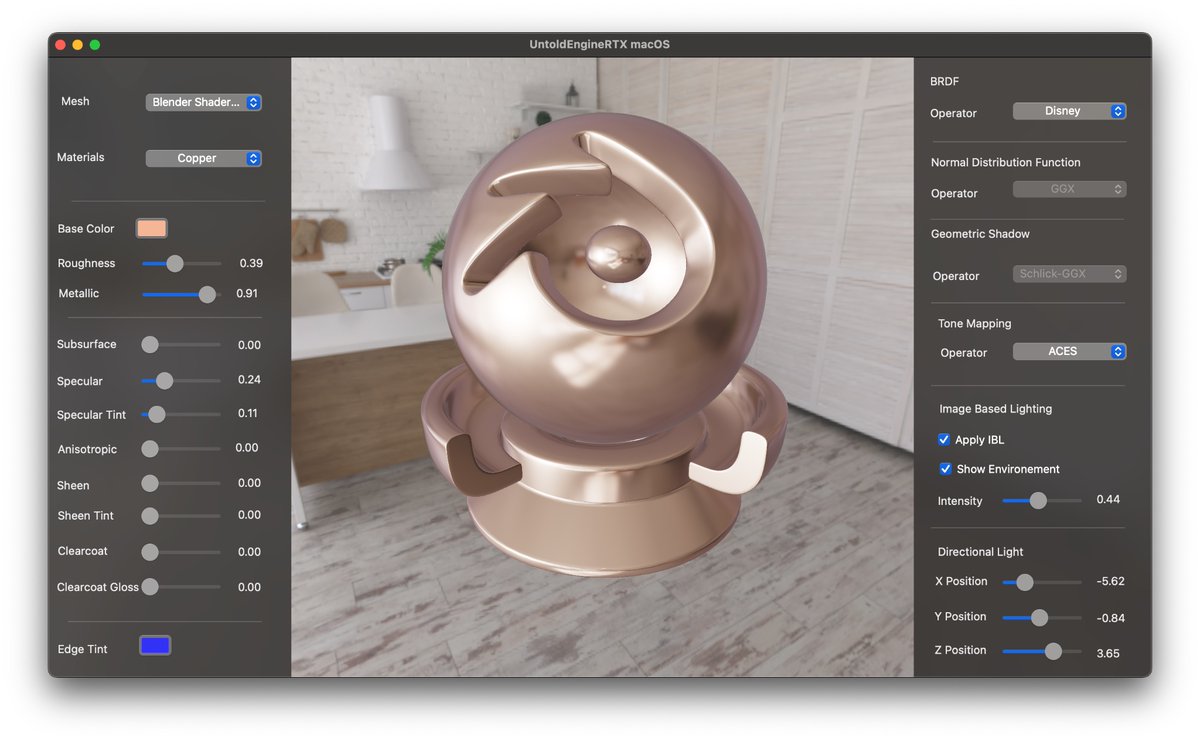
Task: Click the Y Position value -0.84
Action: [1110, 618]
